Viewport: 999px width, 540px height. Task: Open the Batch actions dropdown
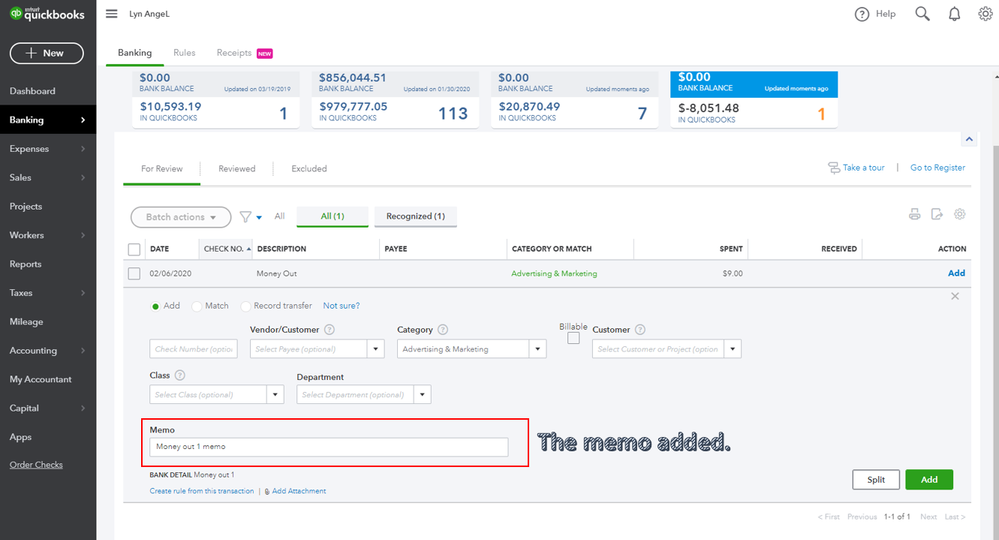point(181,217)
